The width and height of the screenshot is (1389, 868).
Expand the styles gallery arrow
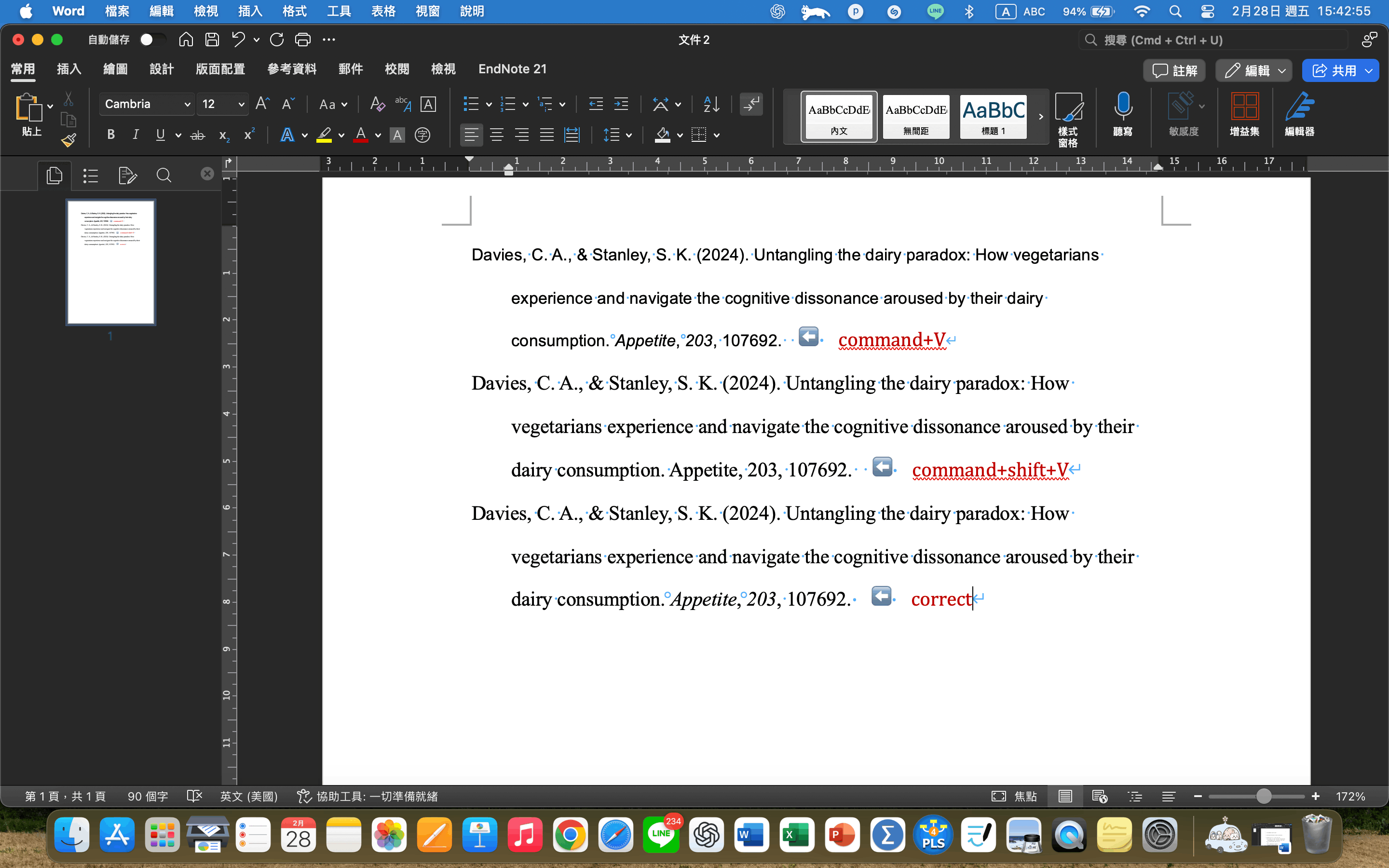(x=1041, y=117)
